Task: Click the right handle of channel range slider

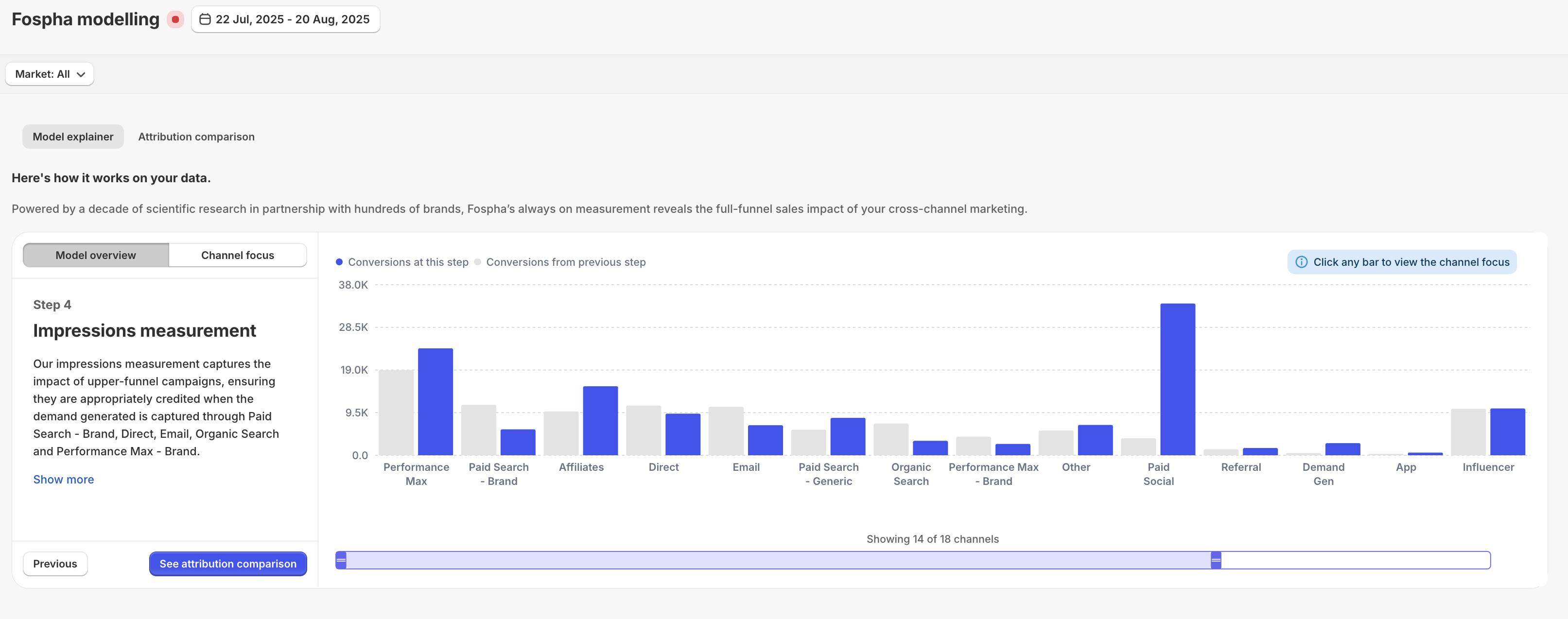Action: coord(1216,560)
